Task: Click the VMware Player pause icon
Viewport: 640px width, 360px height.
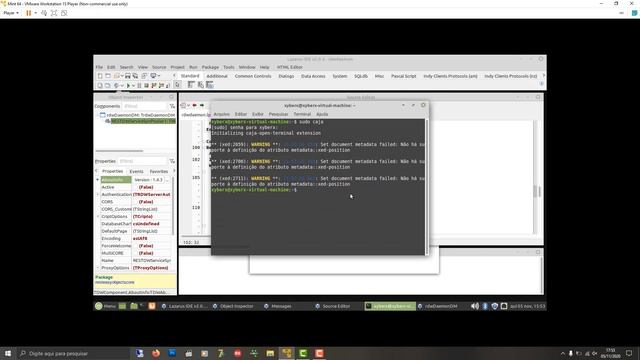Action: click(x=29, y=13)
